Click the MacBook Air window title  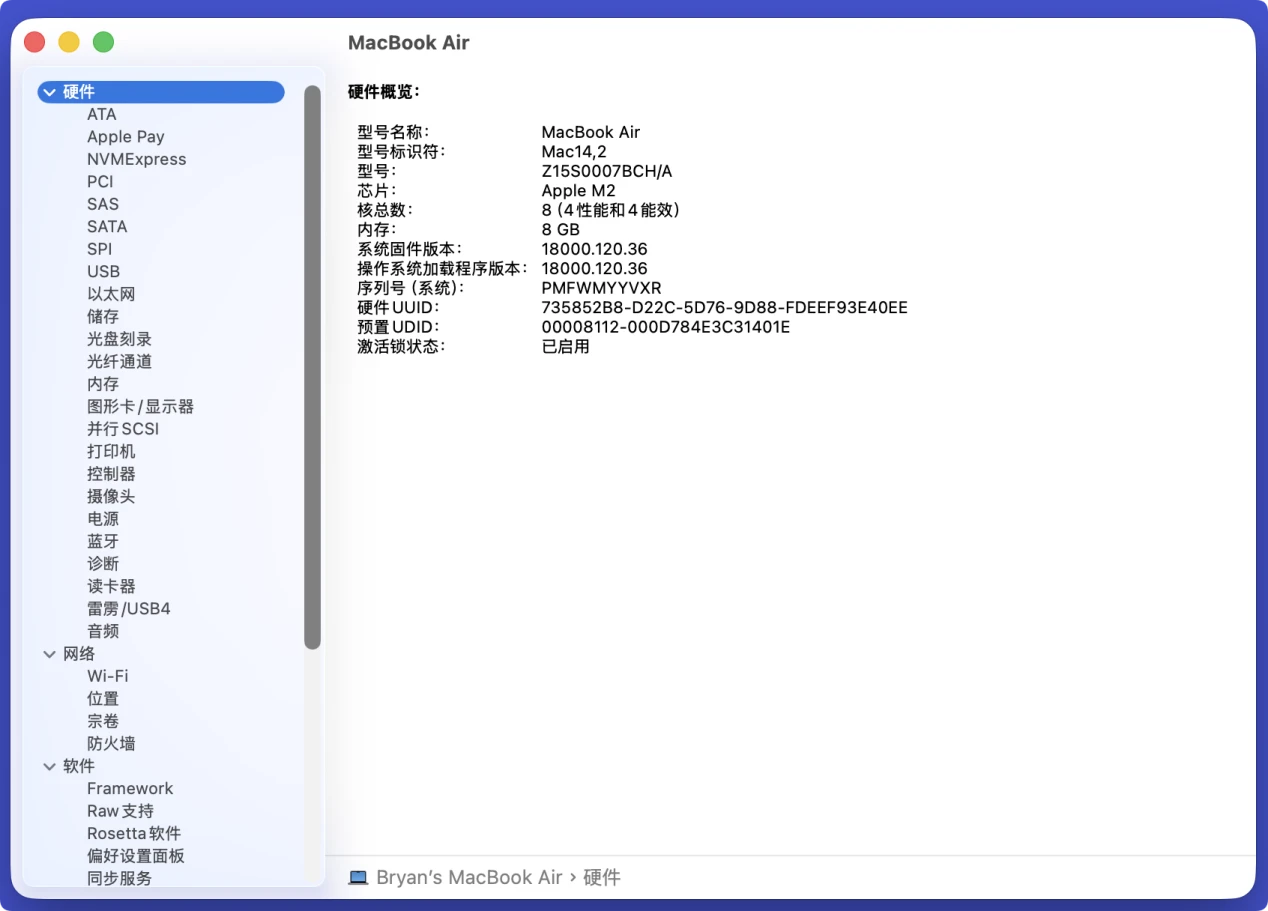408,43
